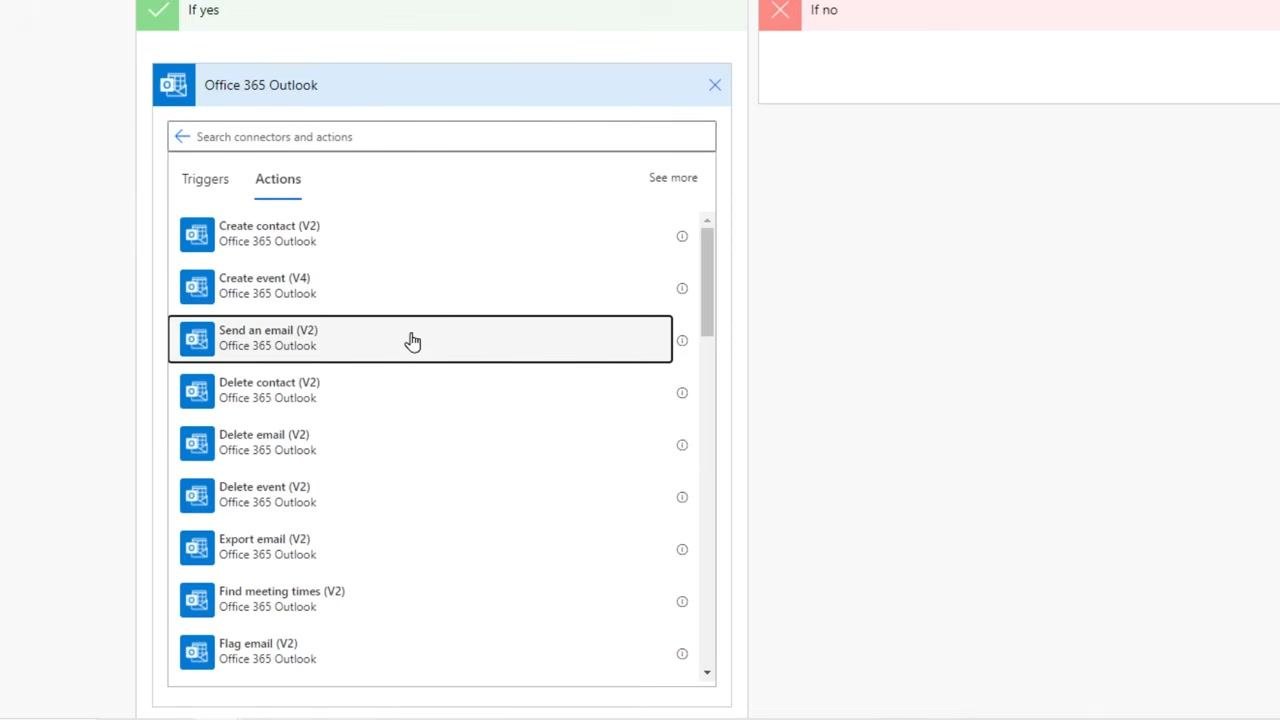
Task: Click the scroll down arrow of actions list
Action: 707,672
